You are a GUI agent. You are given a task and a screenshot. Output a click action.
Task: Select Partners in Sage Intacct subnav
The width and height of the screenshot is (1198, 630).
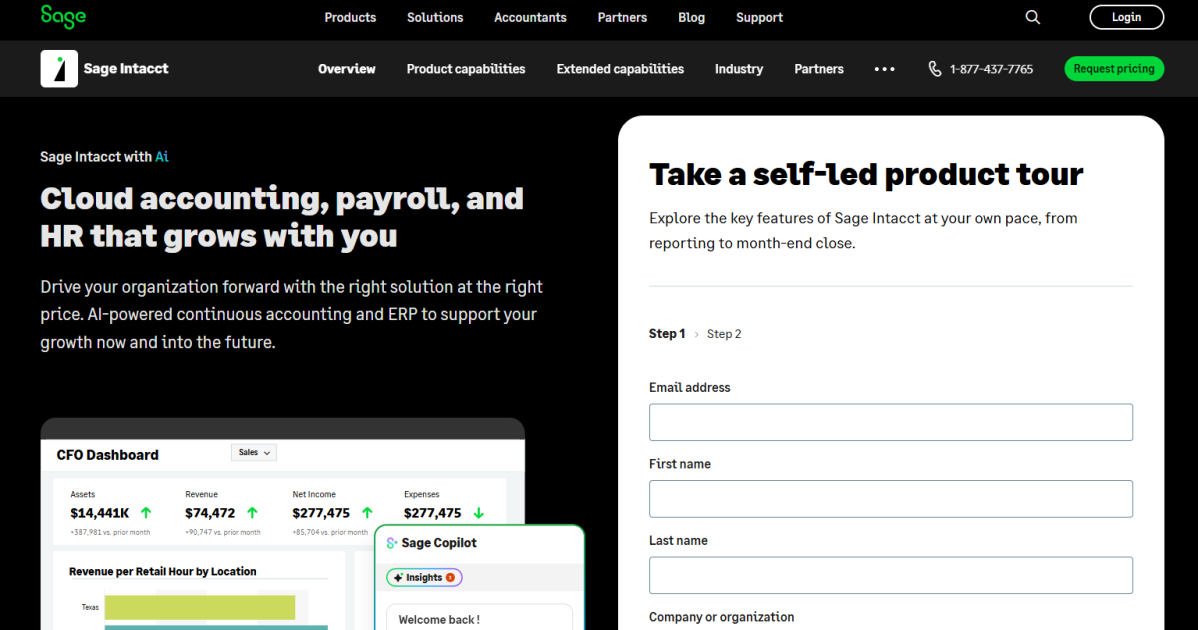pos(819,69)
